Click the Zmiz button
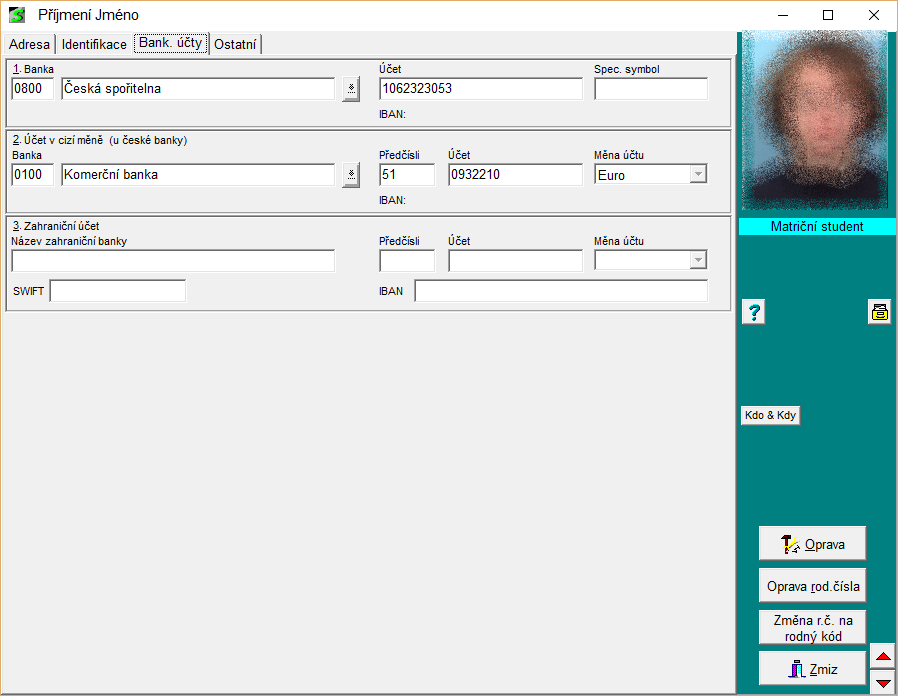The height and width of the screenshot is (696, 898). coord(812,669)
